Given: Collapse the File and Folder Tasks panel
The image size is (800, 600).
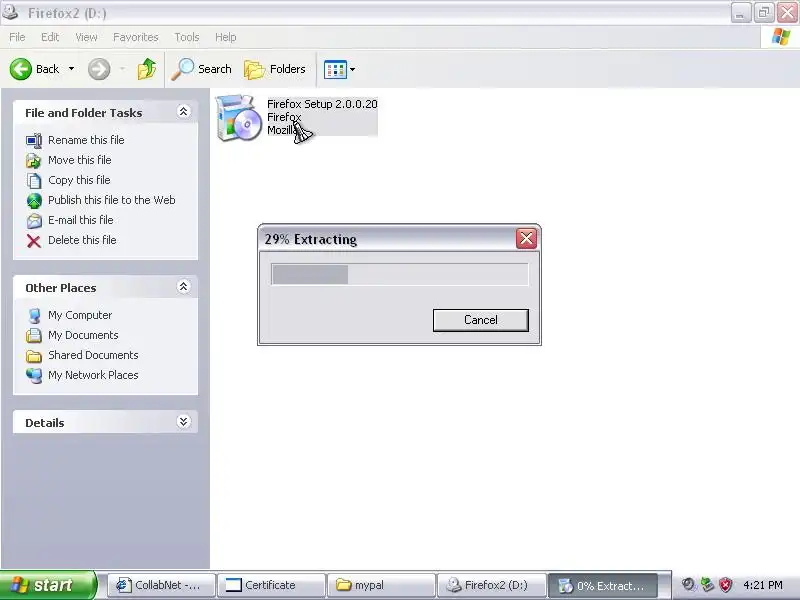Looking at the screenshot, I should 183,112.
